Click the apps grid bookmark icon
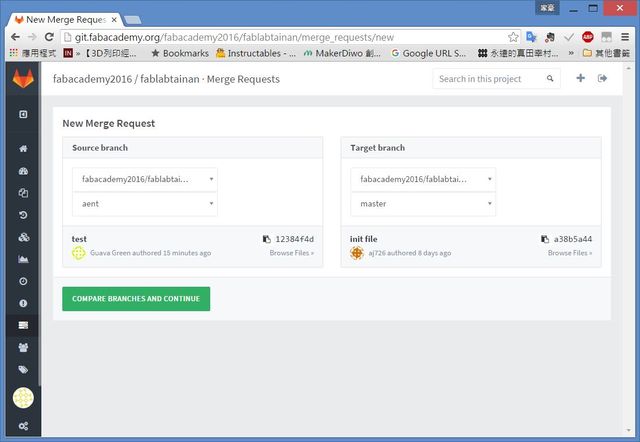640x442 pixels. pos(13,53)
